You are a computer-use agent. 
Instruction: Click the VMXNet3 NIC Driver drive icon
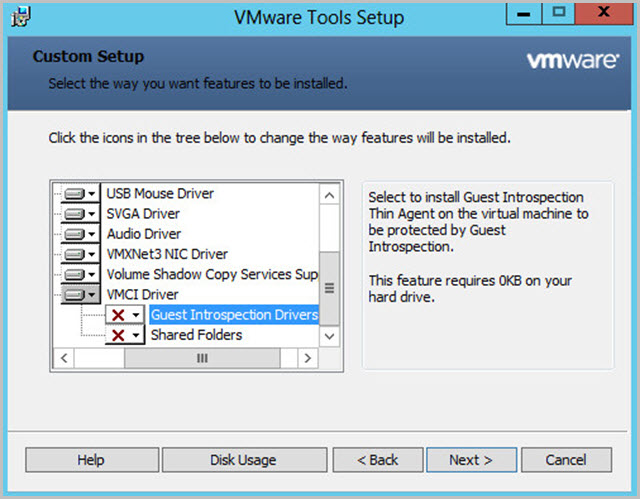click(x=74, y=254)
